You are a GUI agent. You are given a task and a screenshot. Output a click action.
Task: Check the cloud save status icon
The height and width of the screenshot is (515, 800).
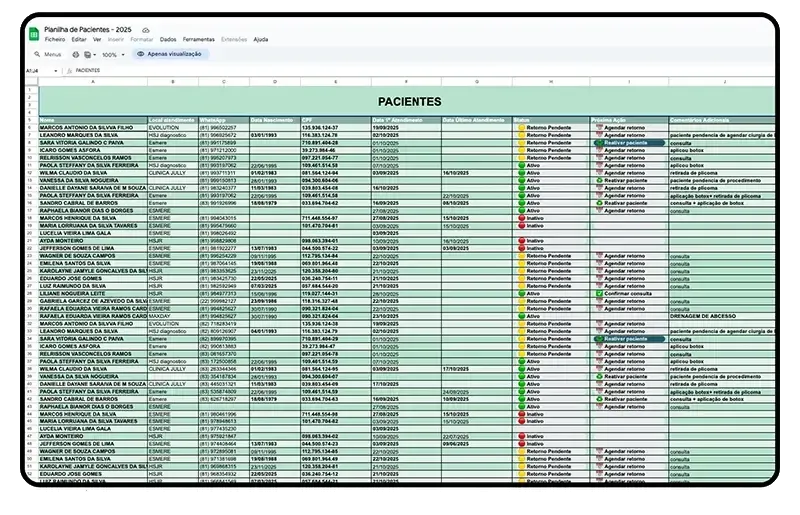coord(145,30)
